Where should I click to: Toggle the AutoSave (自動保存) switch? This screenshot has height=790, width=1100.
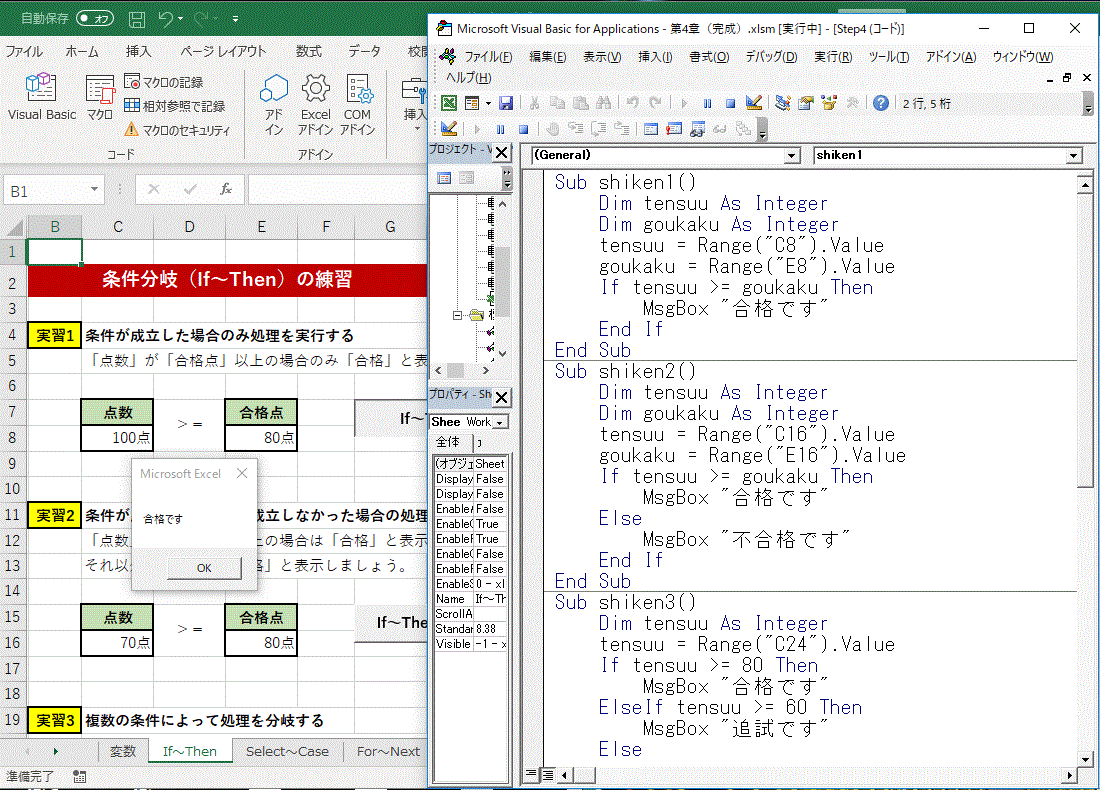[x=95, y=19]
